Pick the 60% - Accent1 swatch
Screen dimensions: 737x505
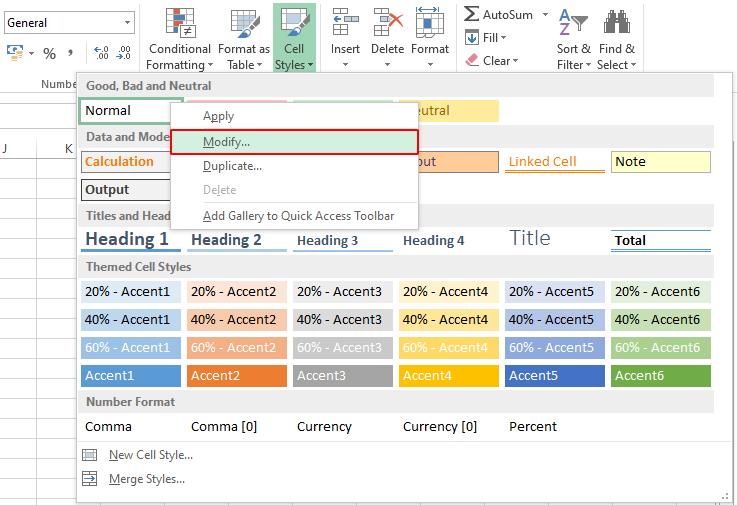[x=131, y=348]
